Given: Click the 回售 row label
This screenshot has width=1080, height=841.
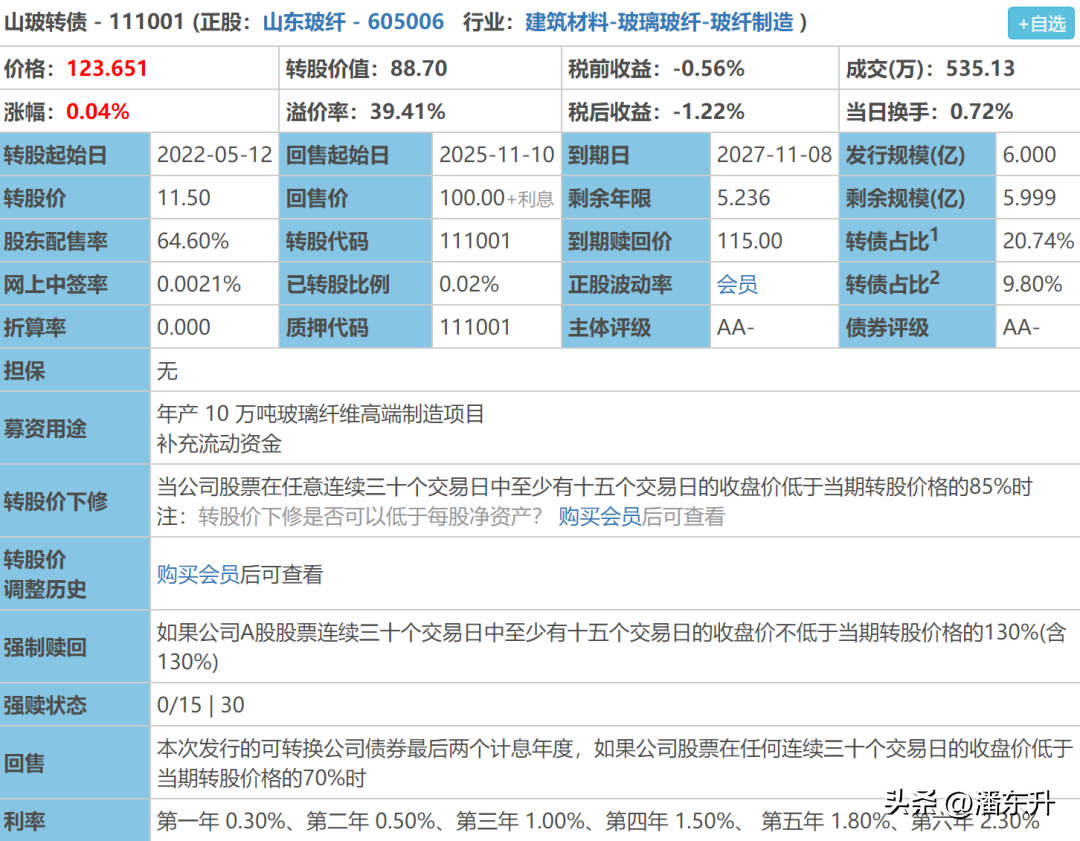Looking at the screenshot, I should coord(75,762).
